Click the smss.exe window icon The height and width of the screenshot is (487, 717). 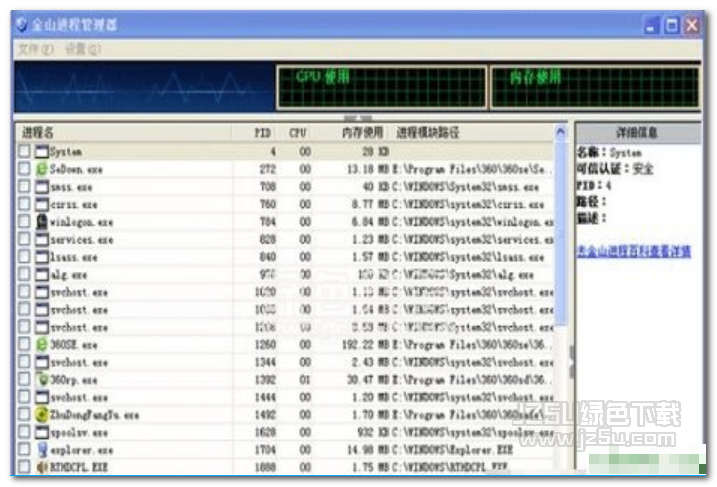[x=42, y=187]
